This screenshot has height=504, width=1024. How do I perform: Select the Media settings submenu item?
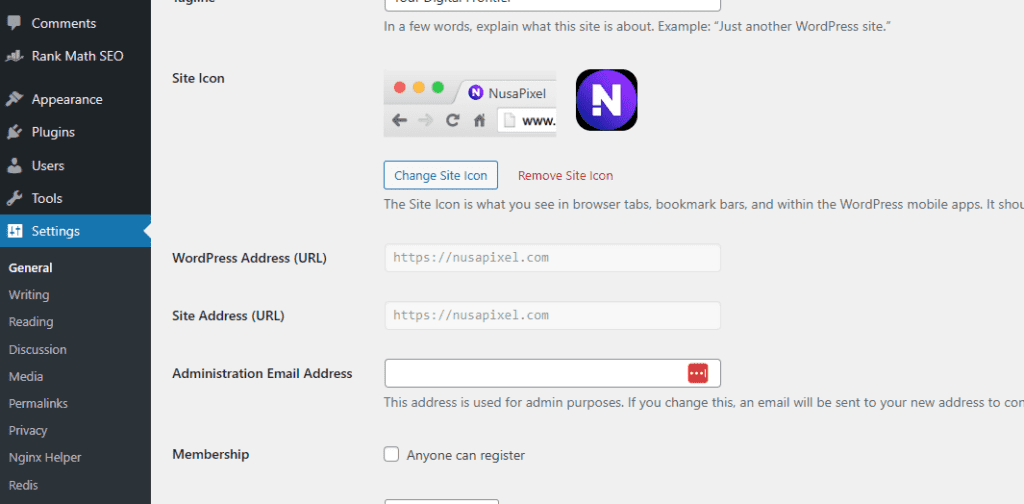[x=26, y=376]
